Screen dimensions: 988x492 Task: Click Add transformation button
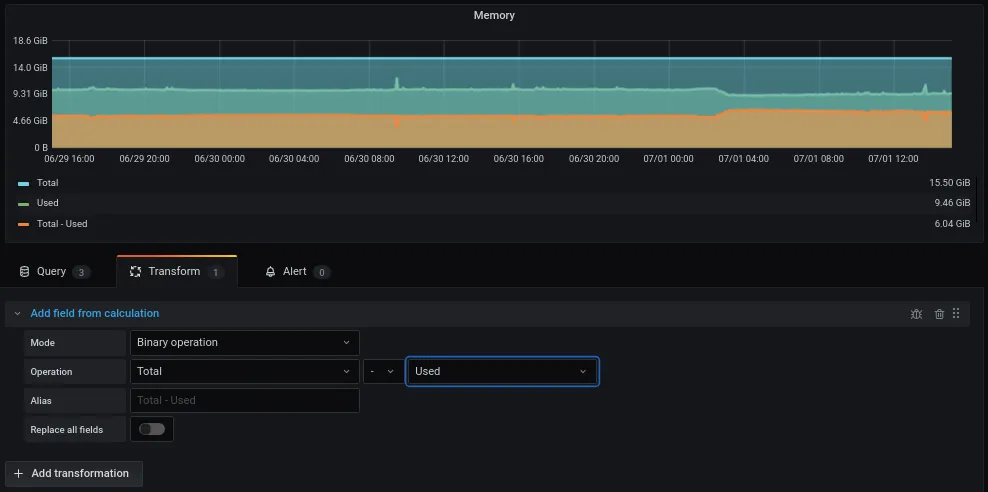coord(74,474)
